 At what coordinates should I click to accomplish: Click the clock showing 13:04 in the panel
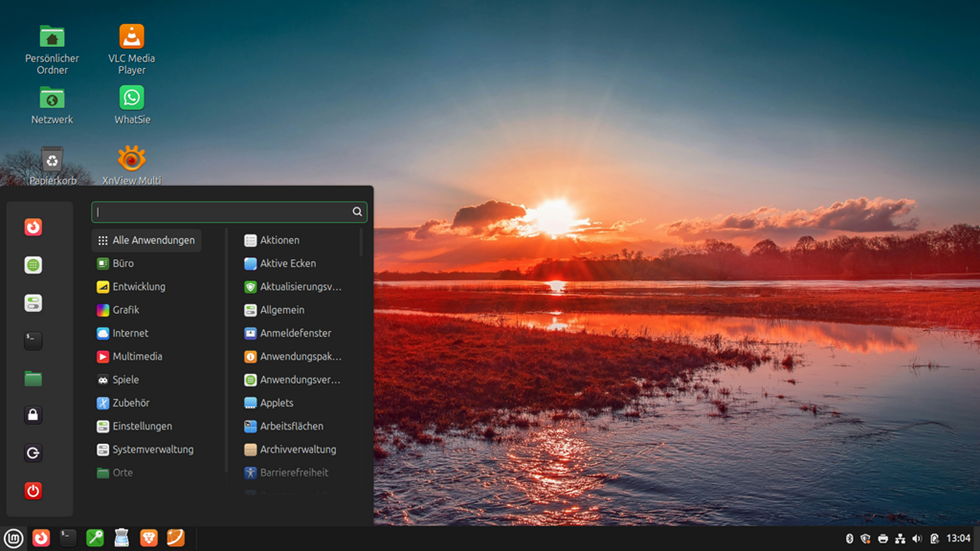tap(958, 539)
